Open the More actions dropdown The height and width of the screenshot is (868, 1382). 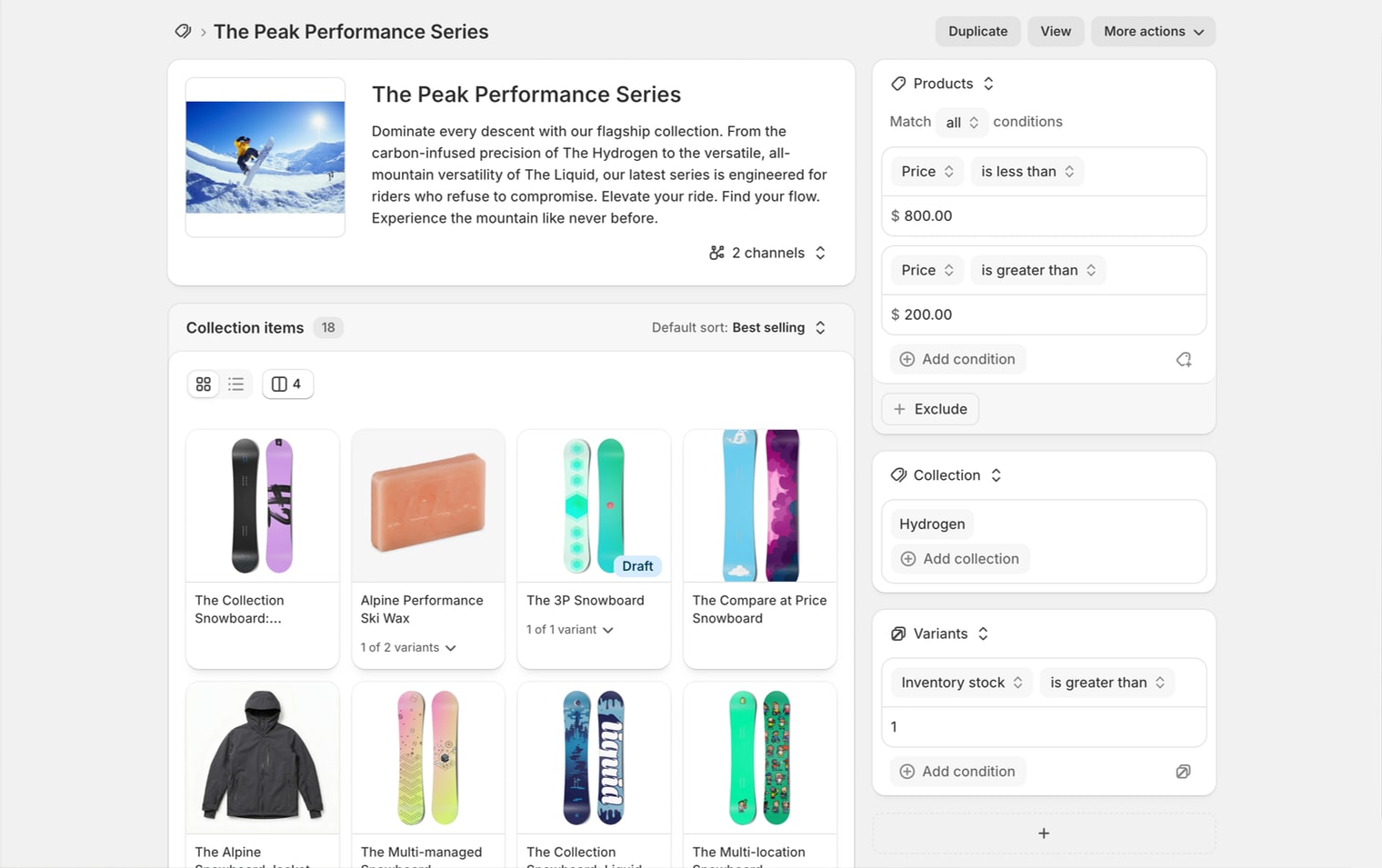[x=1153, y=31]
